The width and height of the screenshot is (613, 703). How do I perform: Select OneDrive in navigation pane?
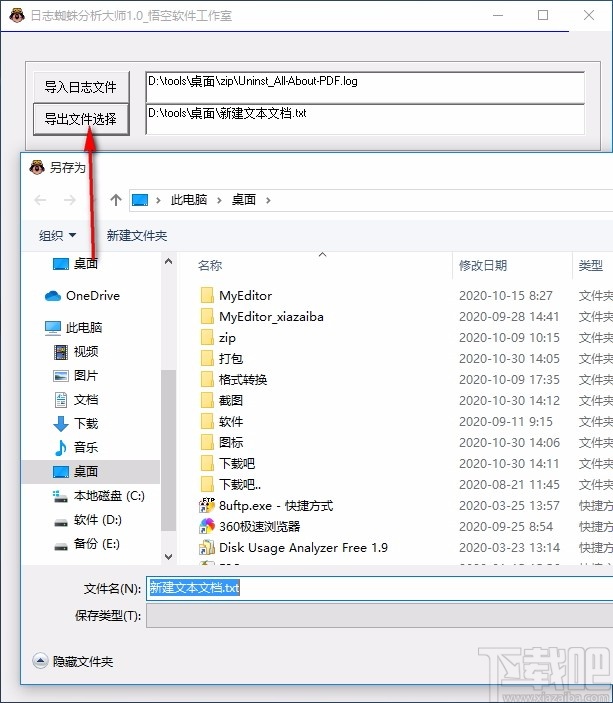tap(93, 296)
